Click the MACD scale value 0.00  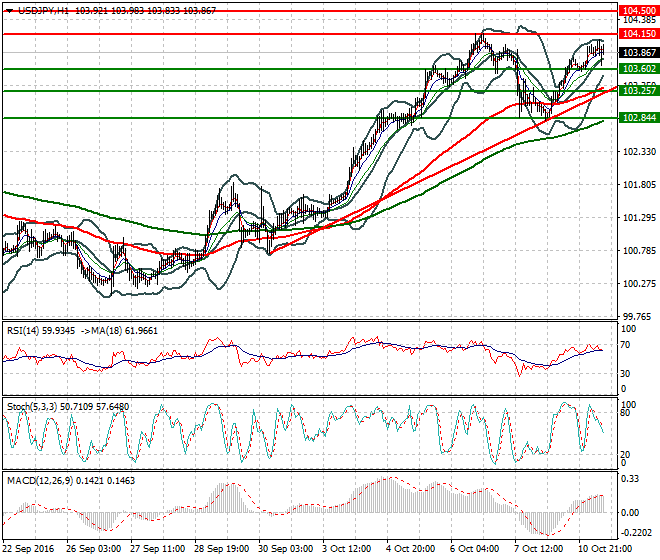pyautogui.click(x=630, y=513)
